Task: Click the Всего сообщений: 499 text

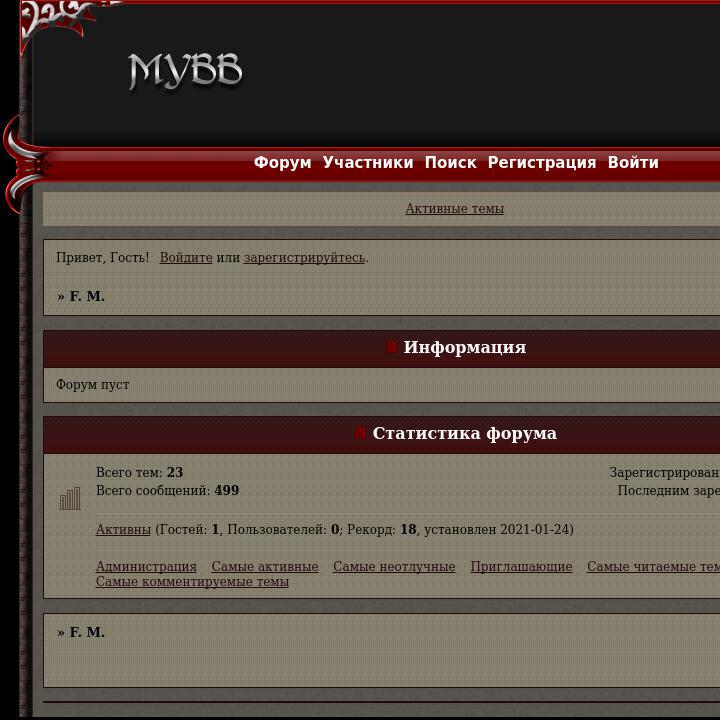Action: click(x=167, y=490)
